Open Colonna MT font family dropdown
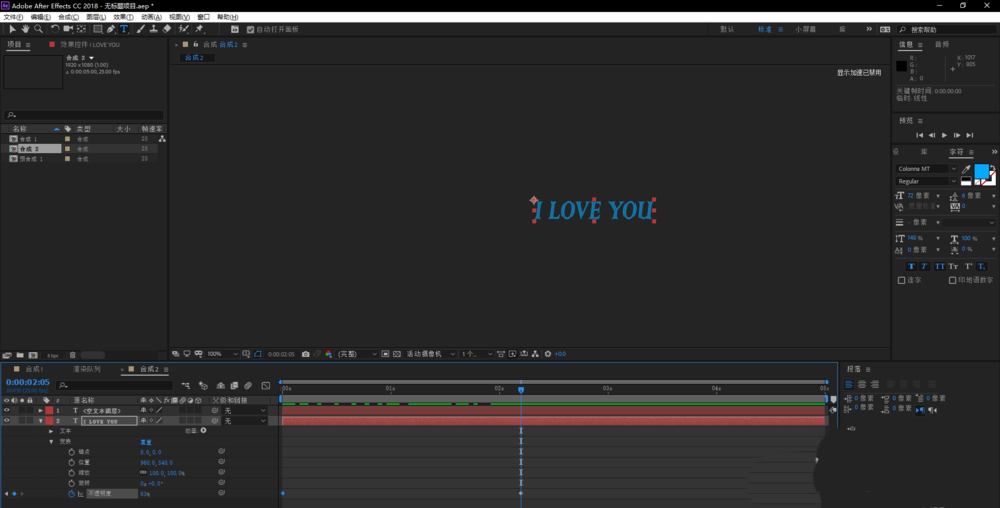This screenshot has height=508, width=1000. [927, 169]
